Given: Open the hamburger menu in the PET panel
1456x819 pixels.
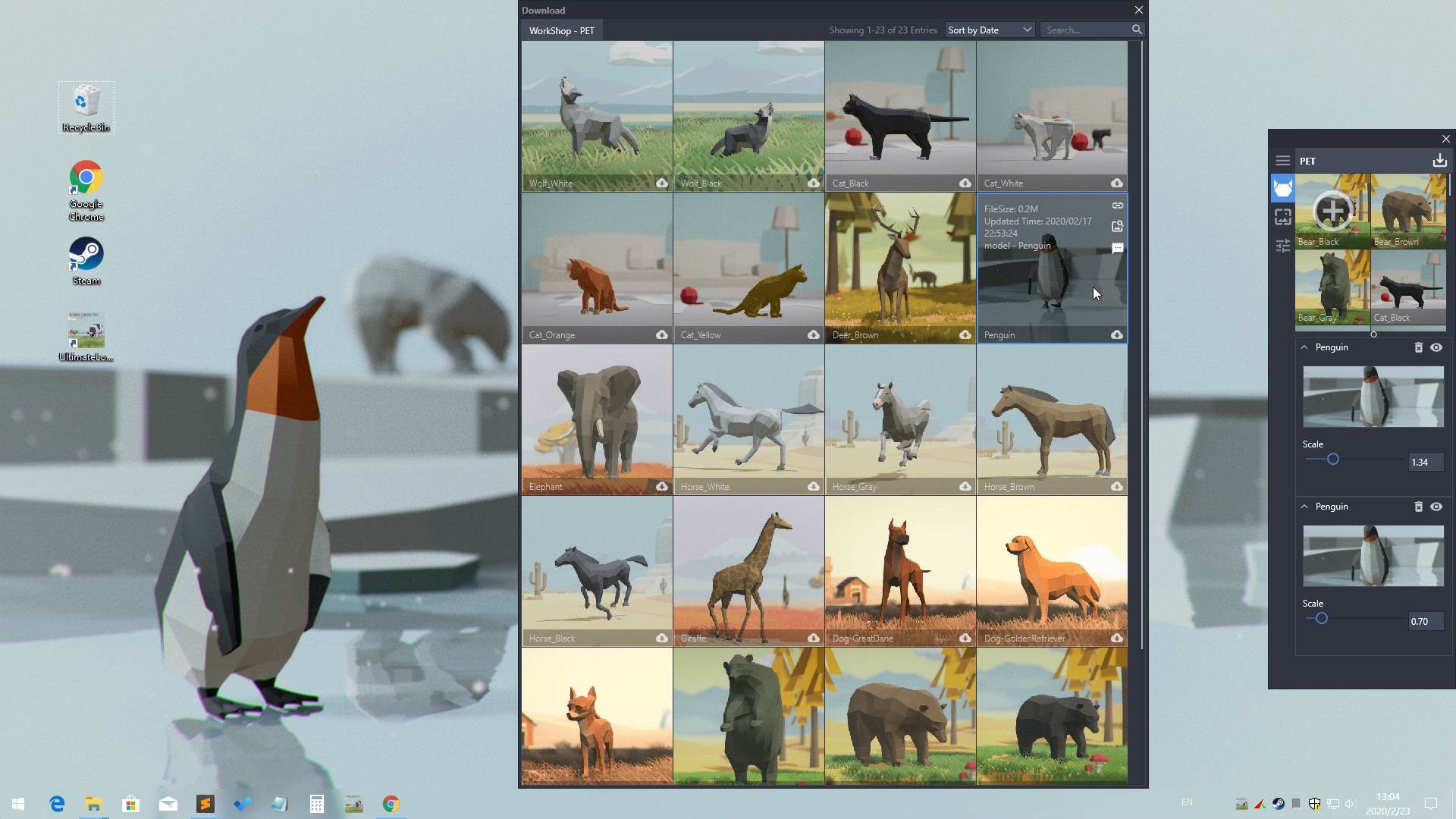Looking at the screenshot, I should click(1282, 160).
